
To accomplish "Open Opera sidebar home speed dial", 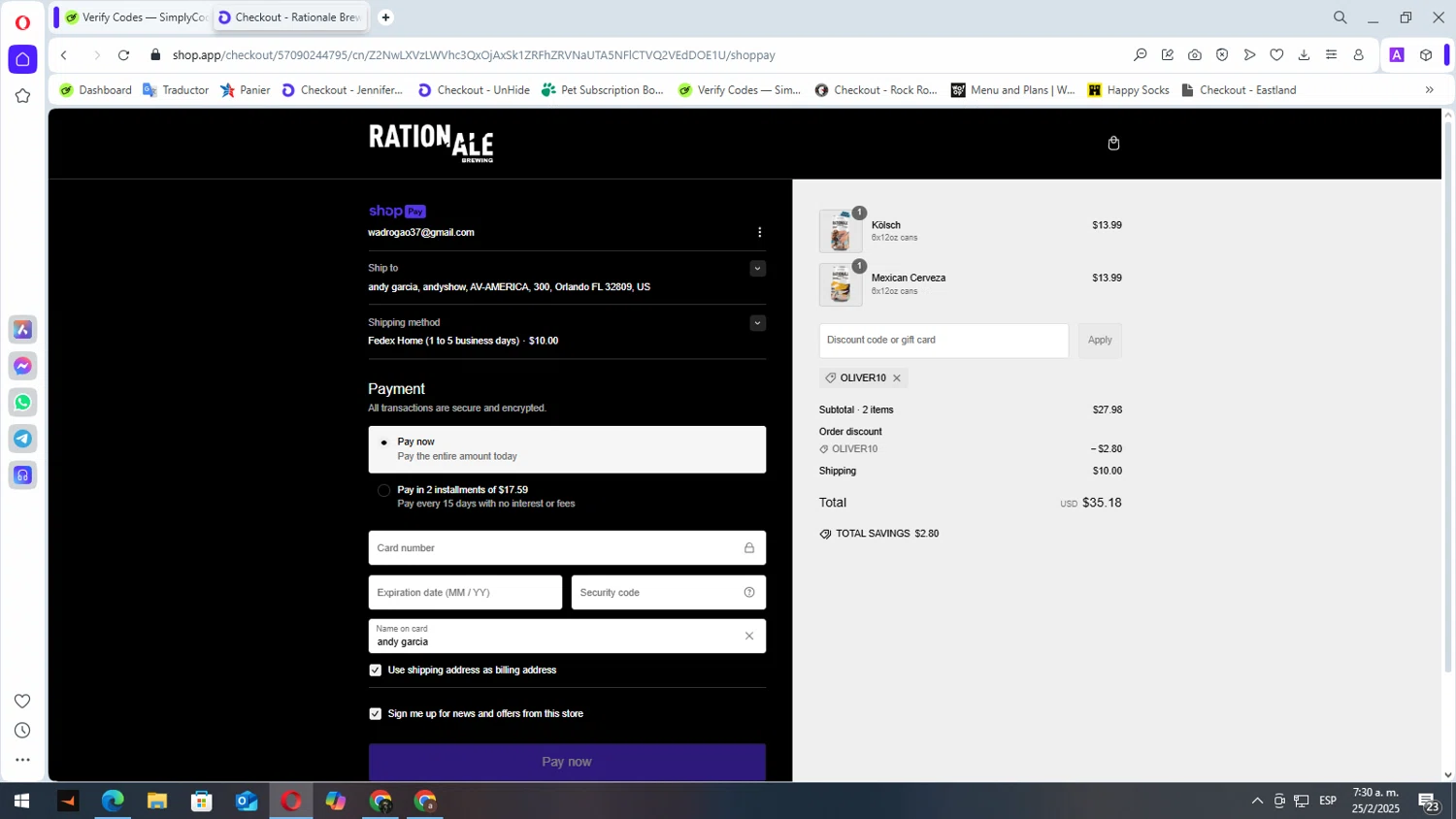I will [x=22, y=59].
